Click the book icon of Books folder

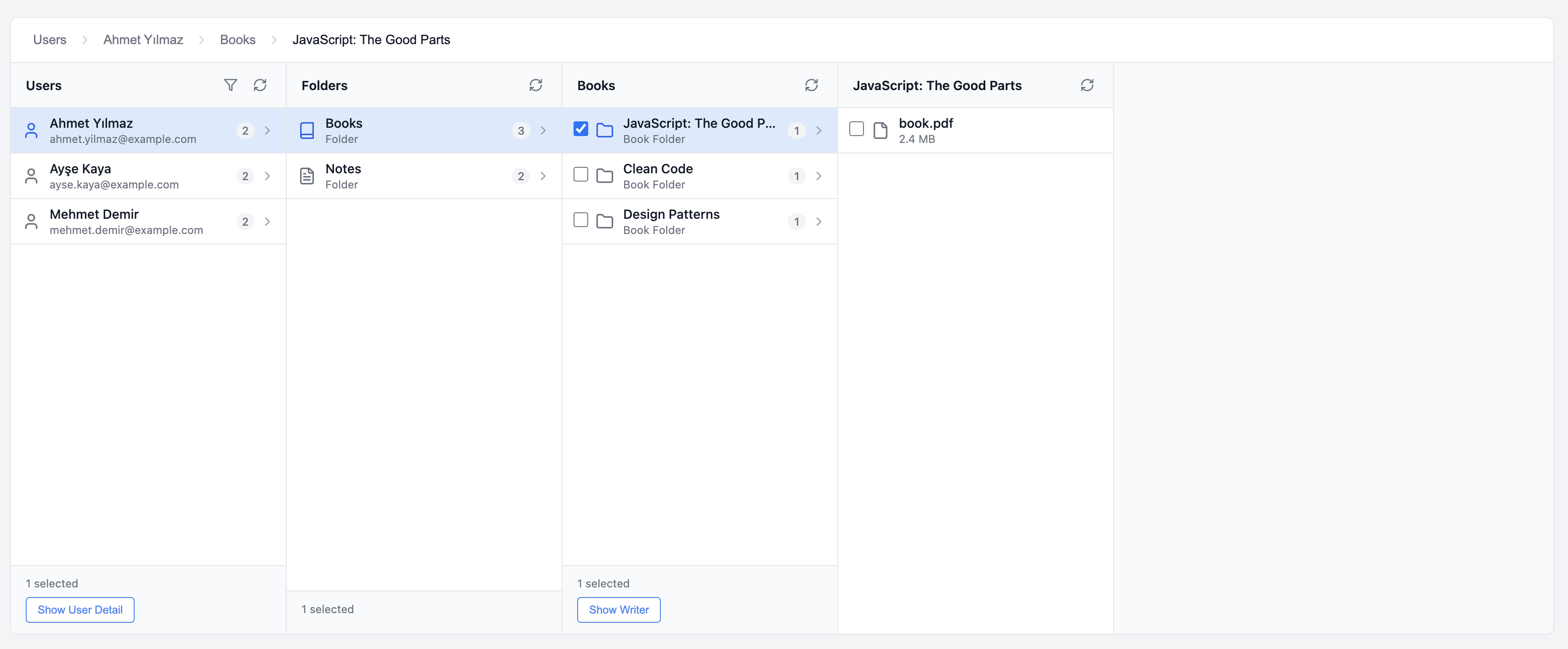[x=307, y=130]
